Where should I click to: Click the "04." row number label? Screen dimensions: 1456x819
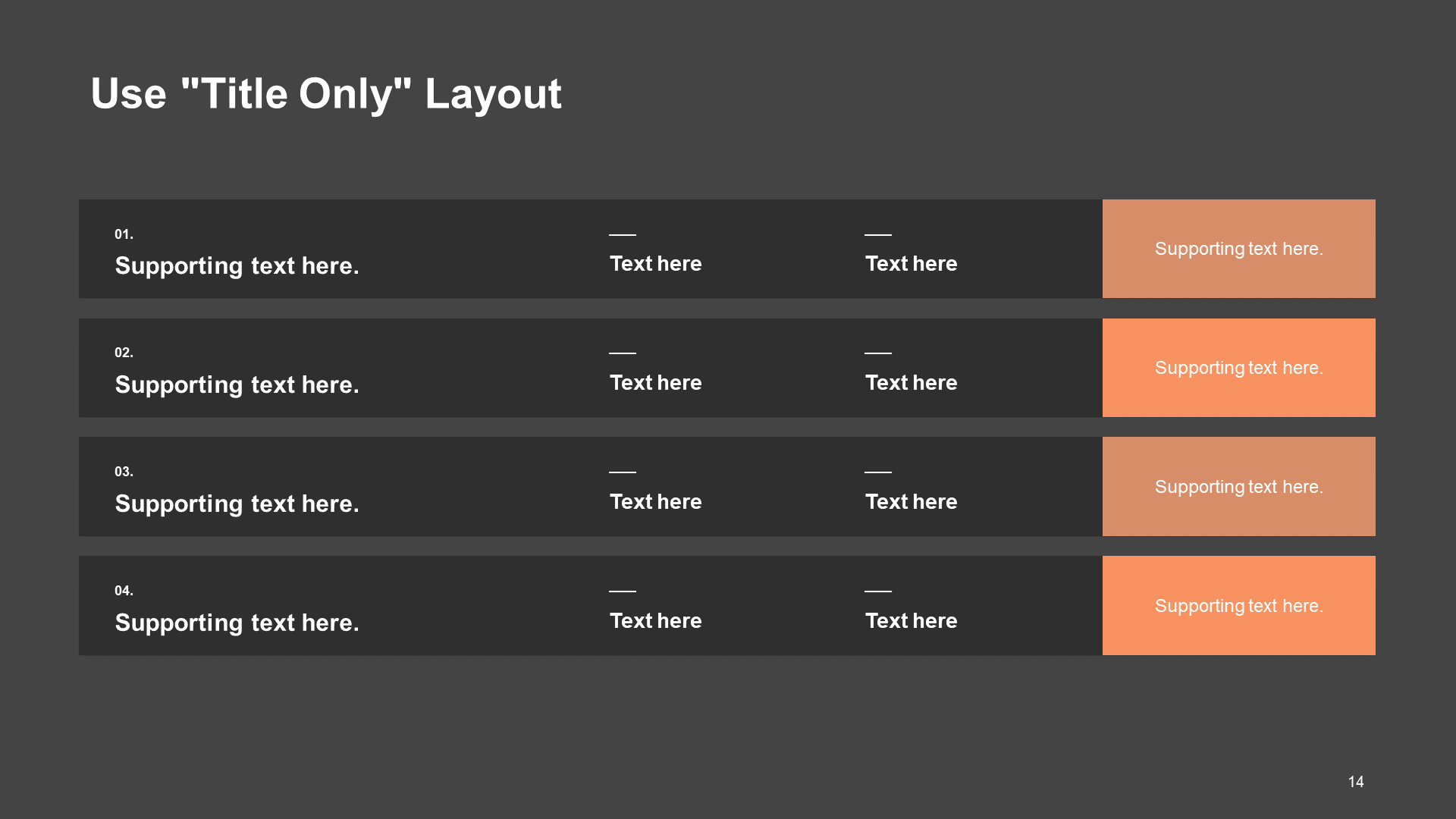click(124, 591)
